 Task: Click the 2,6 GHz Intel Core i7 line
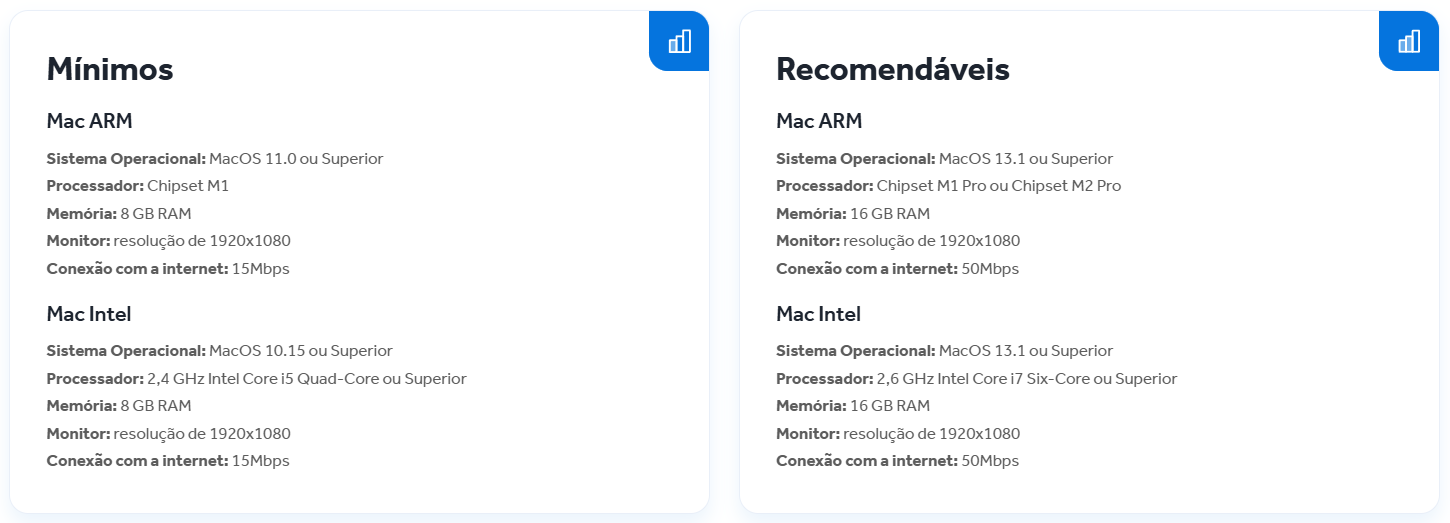pyautogui.click(x=977, y=379)
